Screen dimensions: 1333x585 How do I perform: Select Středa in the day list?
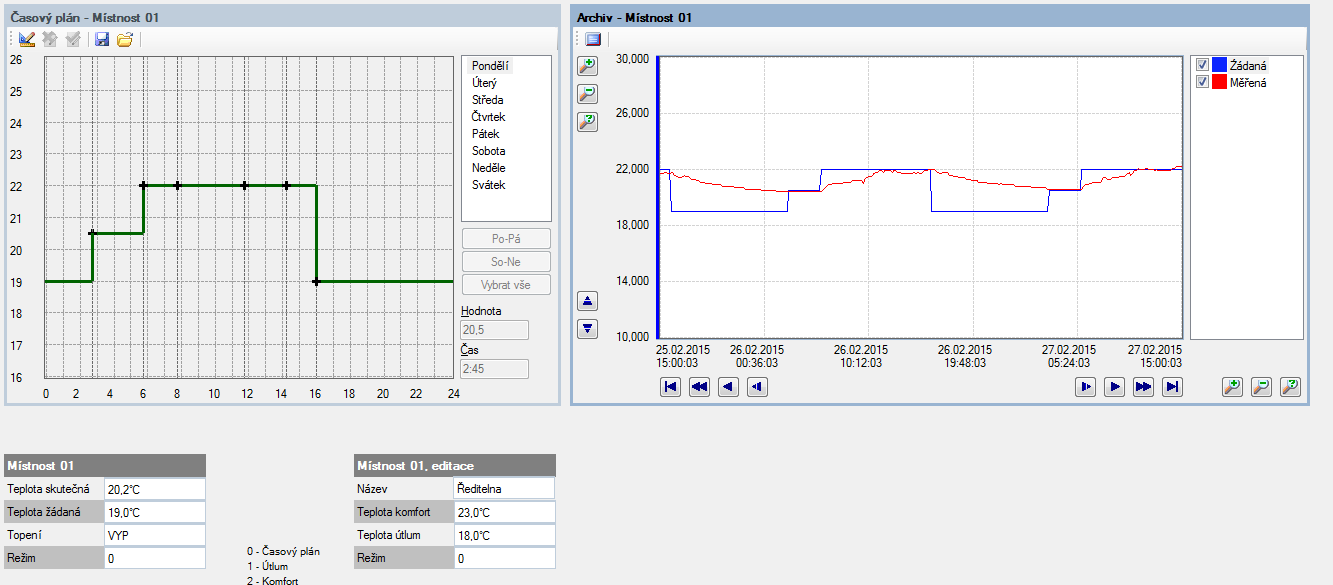point(488,100)
